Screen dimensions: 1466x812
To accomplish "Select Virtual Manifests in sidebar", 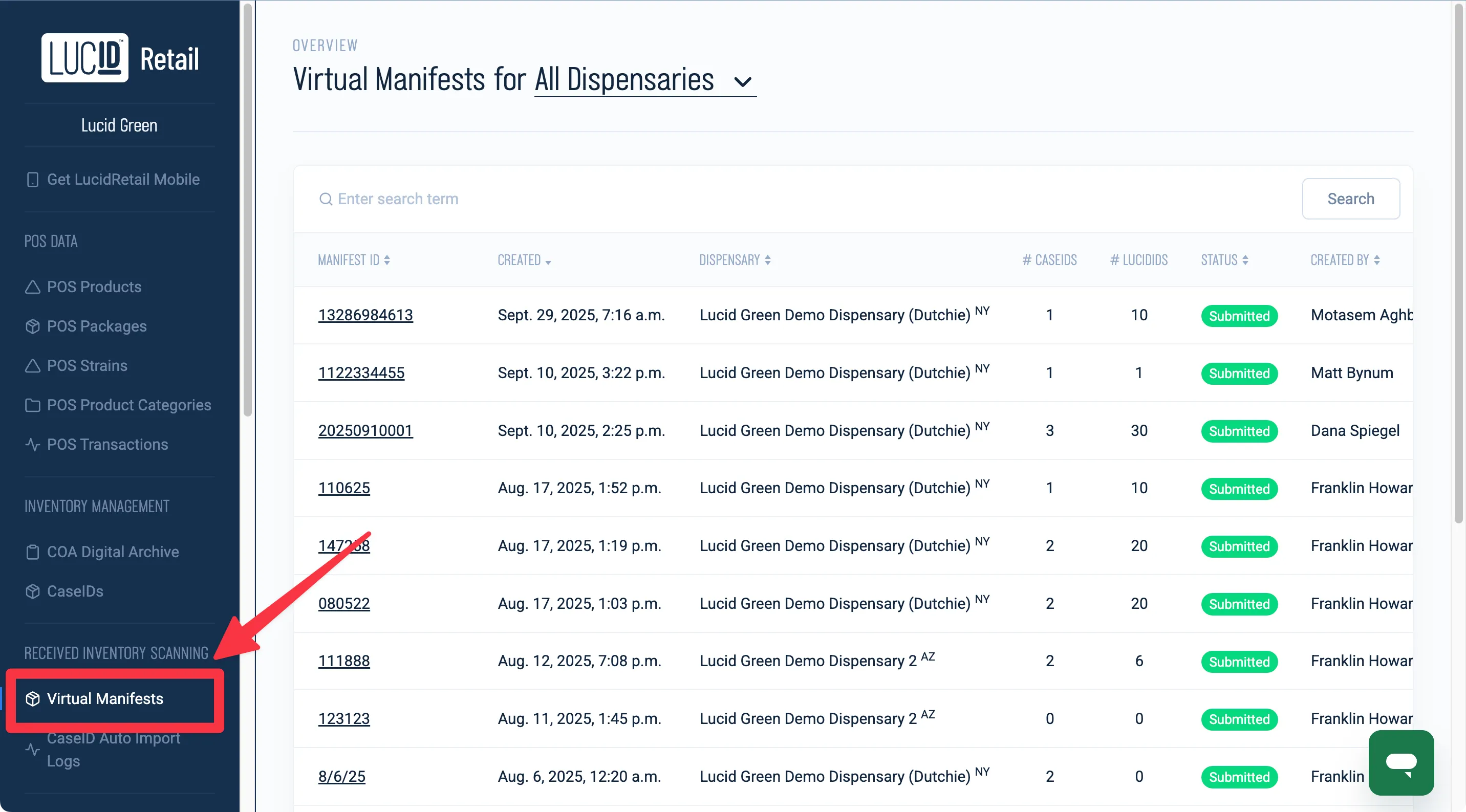I will pos(105,698).
